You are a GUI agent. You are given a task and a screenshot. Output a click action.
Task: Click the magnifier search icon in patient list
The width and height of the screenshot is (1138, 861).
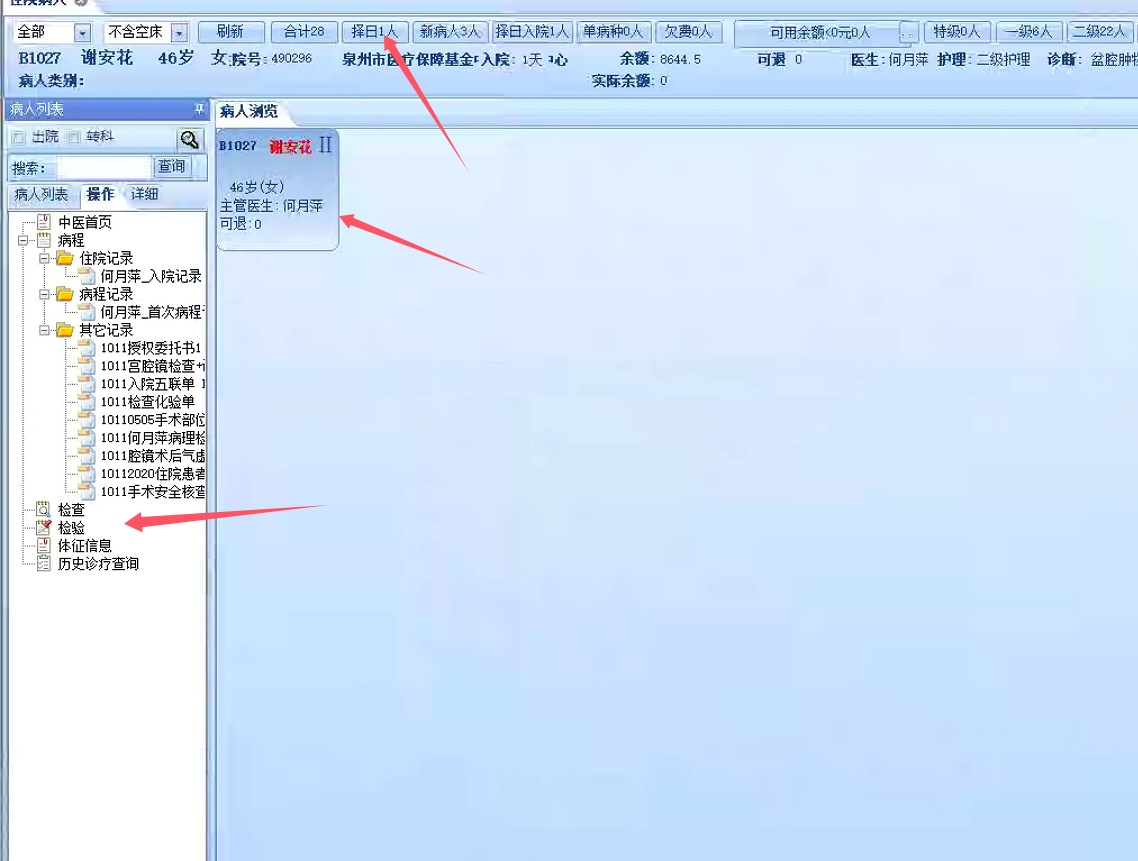point(189,139)
